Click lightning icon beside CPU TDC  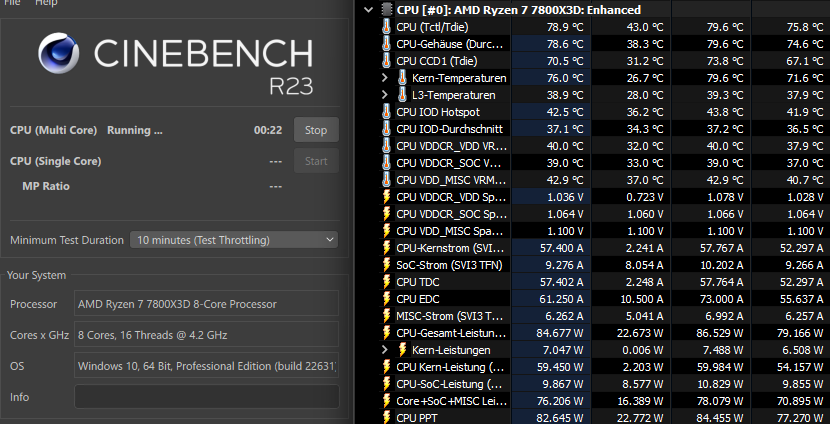[386, 282]
